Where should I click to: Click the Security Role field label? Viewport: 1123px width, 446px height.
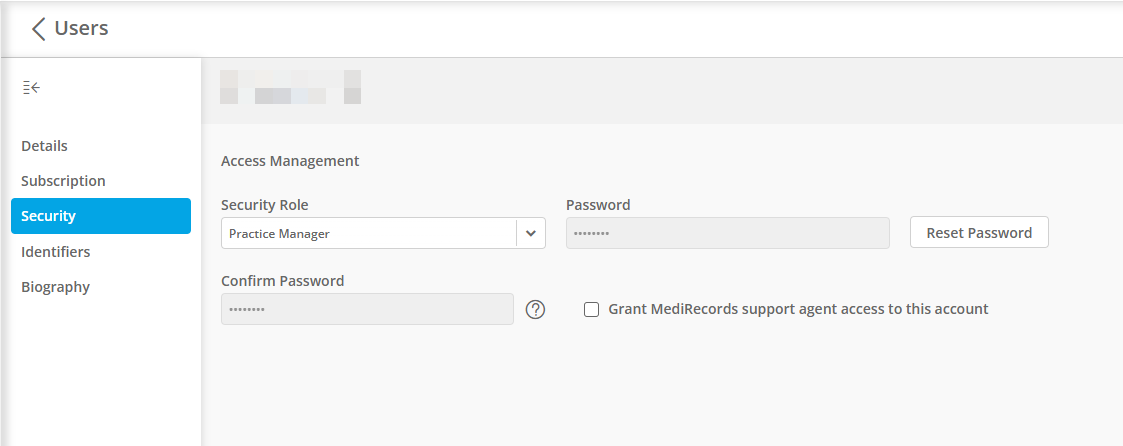[265, 205]
